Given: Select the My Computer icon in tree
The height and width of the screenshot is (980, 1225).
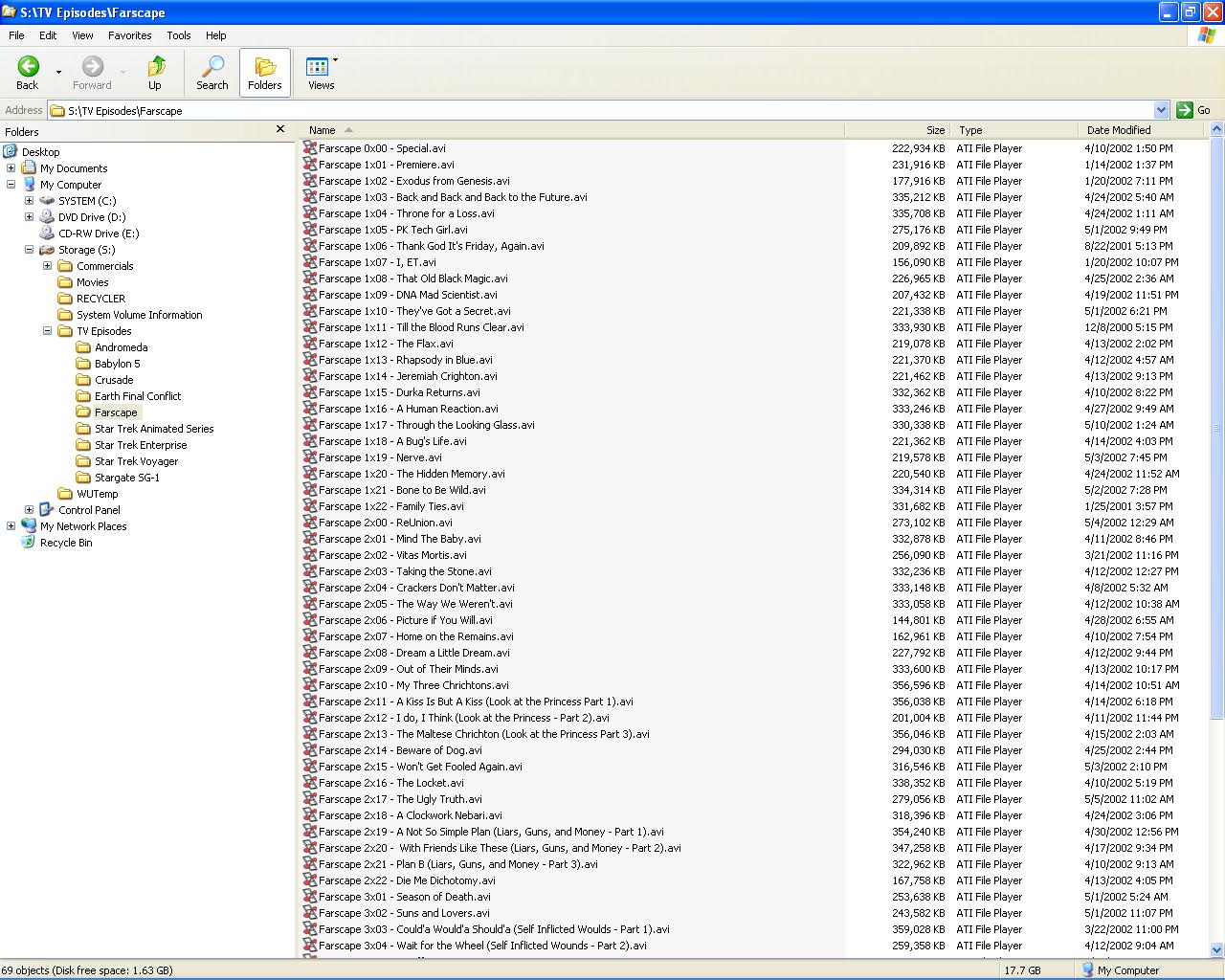Looking at the screenshot, I should click(x=29, y=185).
